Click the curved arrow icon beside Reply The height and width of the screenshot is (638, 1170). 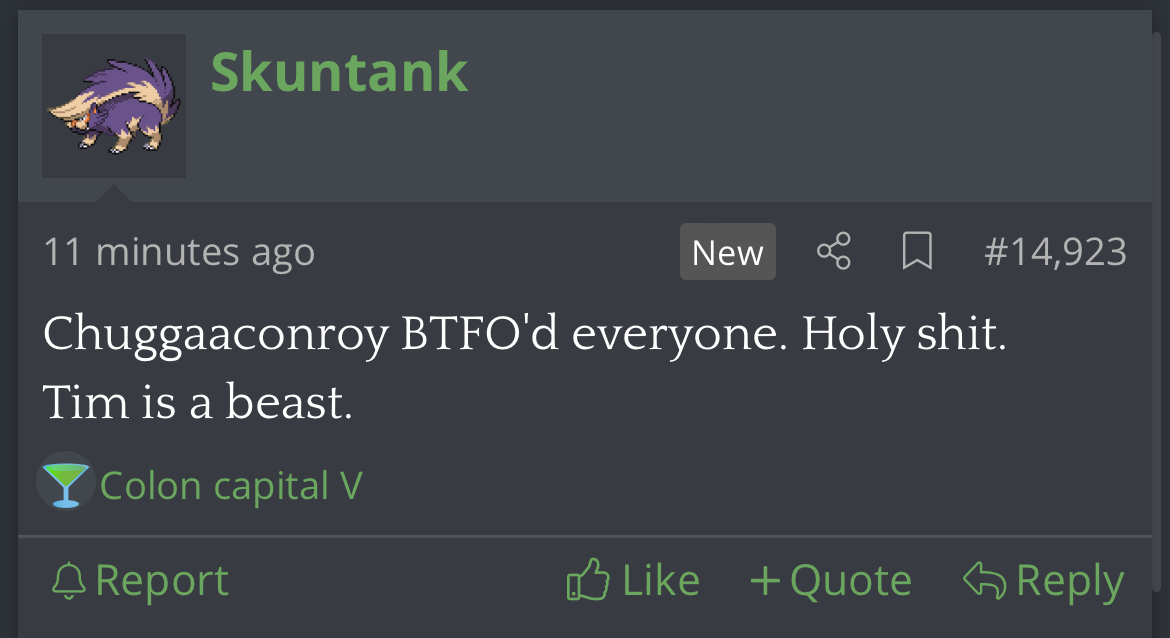tap(985, 580)
